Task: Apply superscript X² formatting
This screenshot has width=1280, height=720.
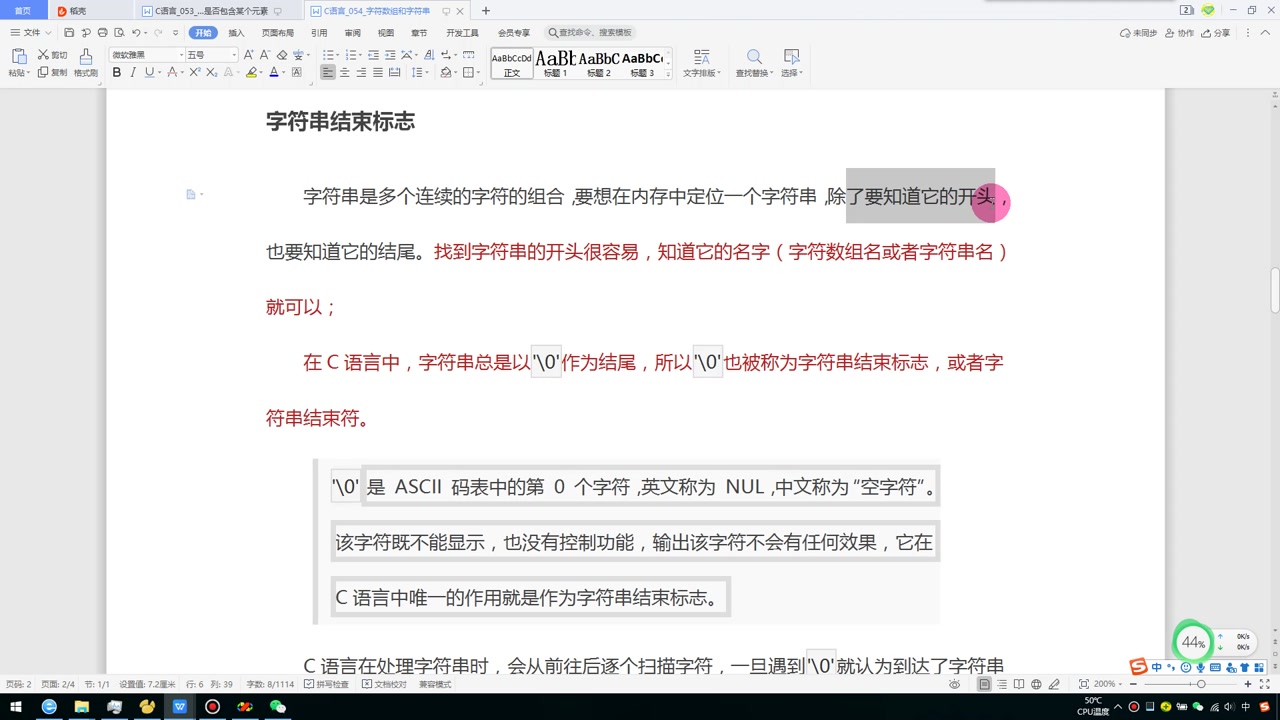Action: point(195,72)
